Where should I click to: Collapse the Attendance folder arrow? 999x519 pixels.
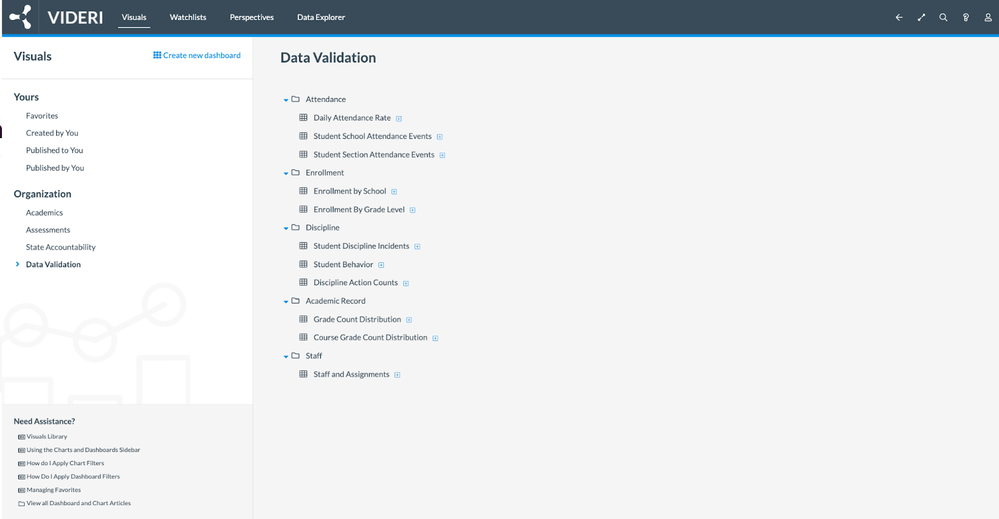click(x=286, y=100)
